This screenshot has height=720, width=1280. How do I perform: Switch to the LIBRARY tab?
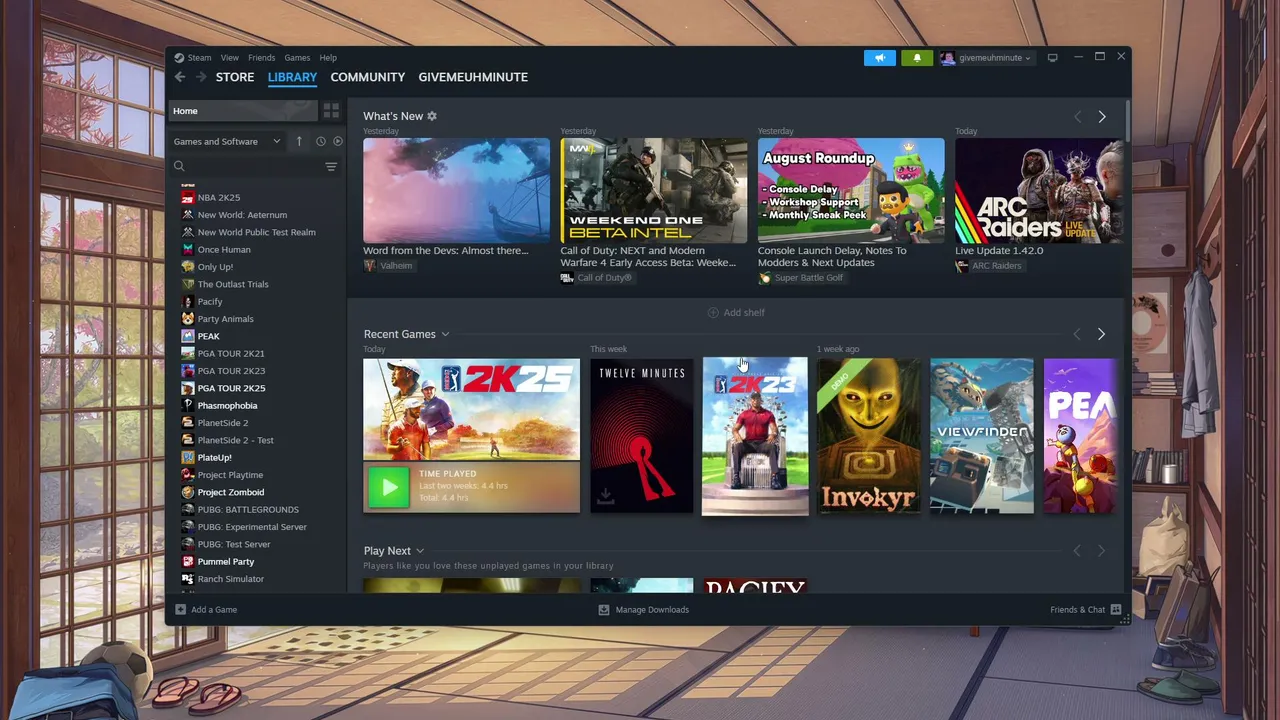(292, 77)
